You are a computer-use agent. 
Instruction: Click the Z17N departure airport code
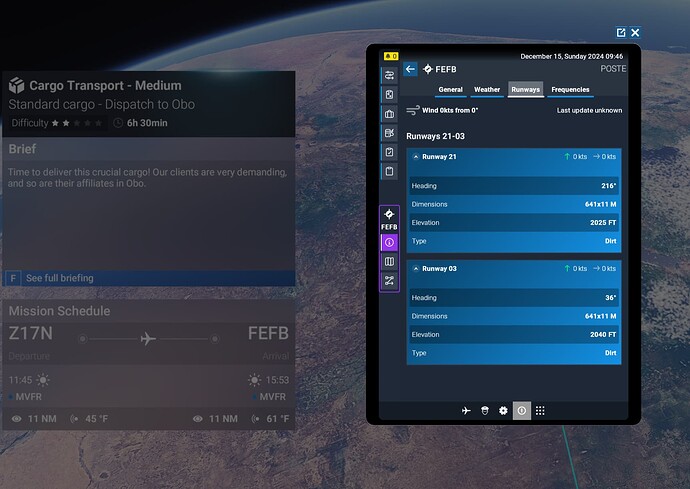tap(31, 333)
